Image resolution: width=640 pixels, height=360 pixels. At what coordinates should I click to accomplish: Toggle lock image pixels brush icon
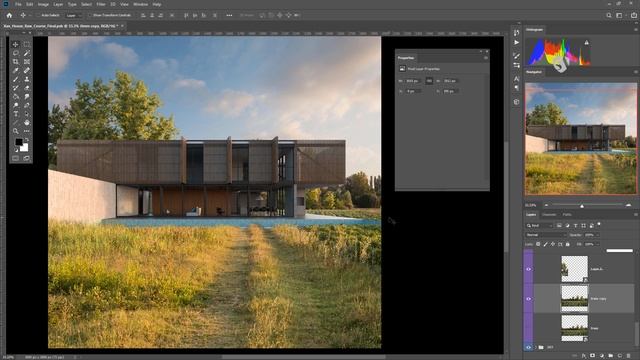[545, 244]
